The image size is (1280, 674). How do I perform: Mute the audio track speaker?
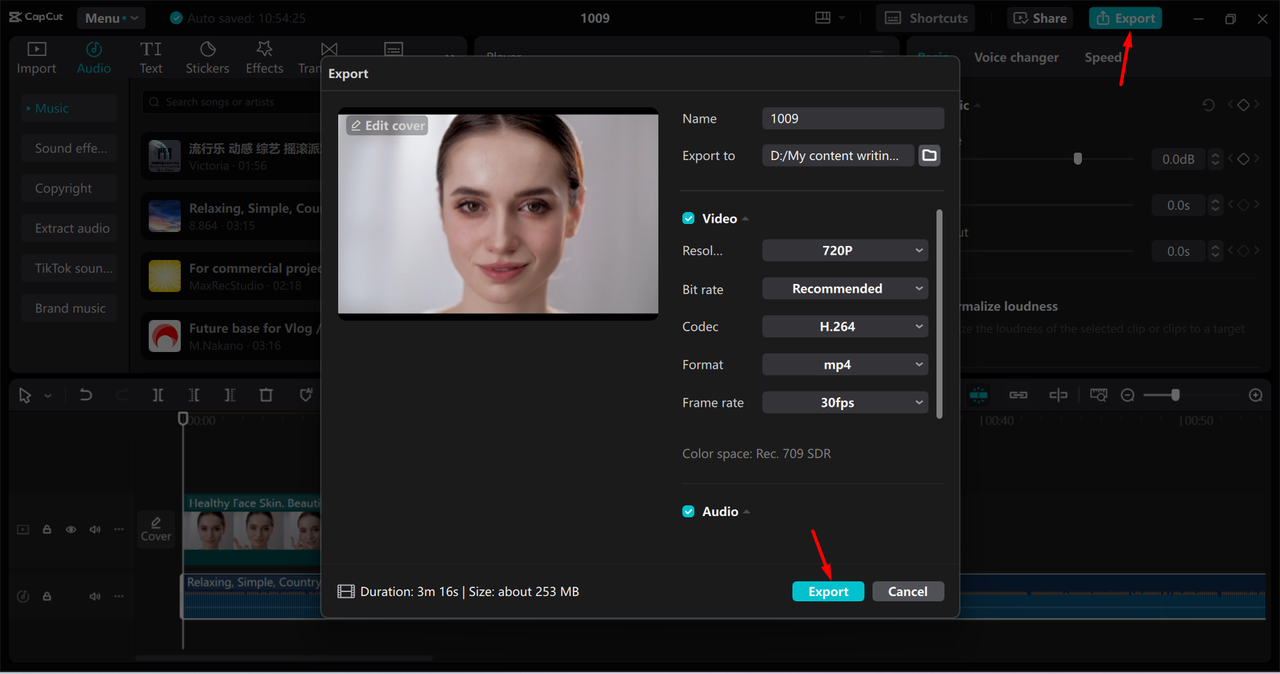pyautogui.click(x=95, y=596)
